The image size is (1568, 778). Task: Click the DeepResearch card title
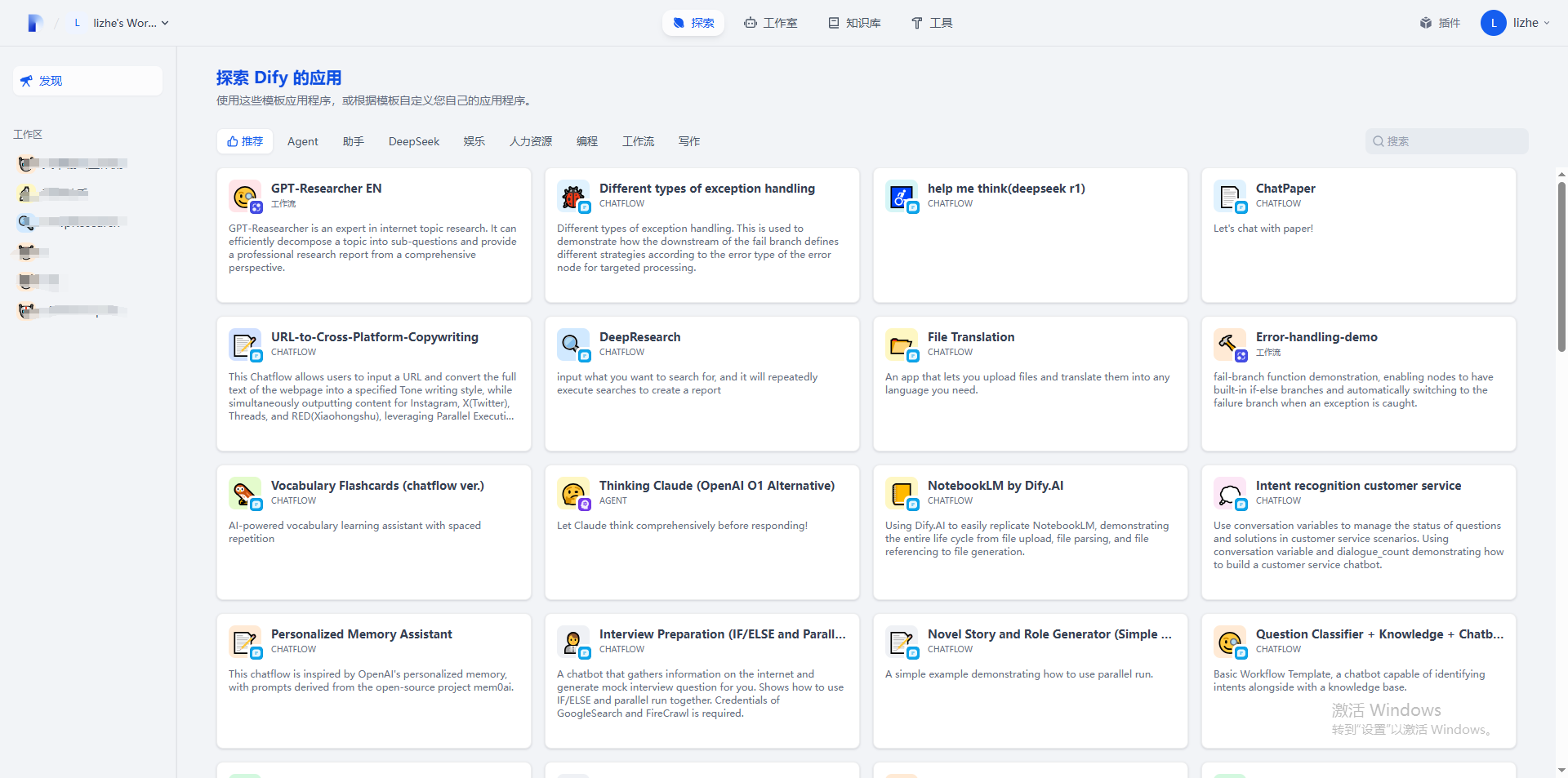(639, 337)
